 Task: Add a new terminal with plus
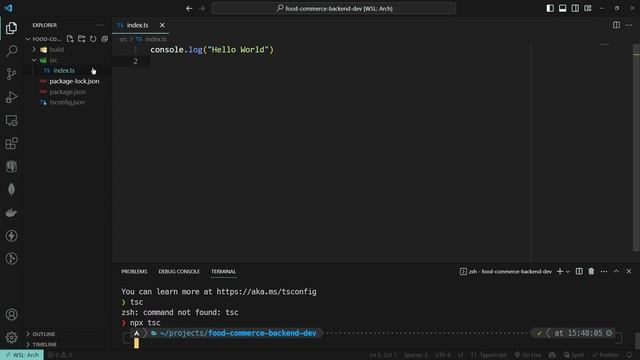click(x=560, y=271)
